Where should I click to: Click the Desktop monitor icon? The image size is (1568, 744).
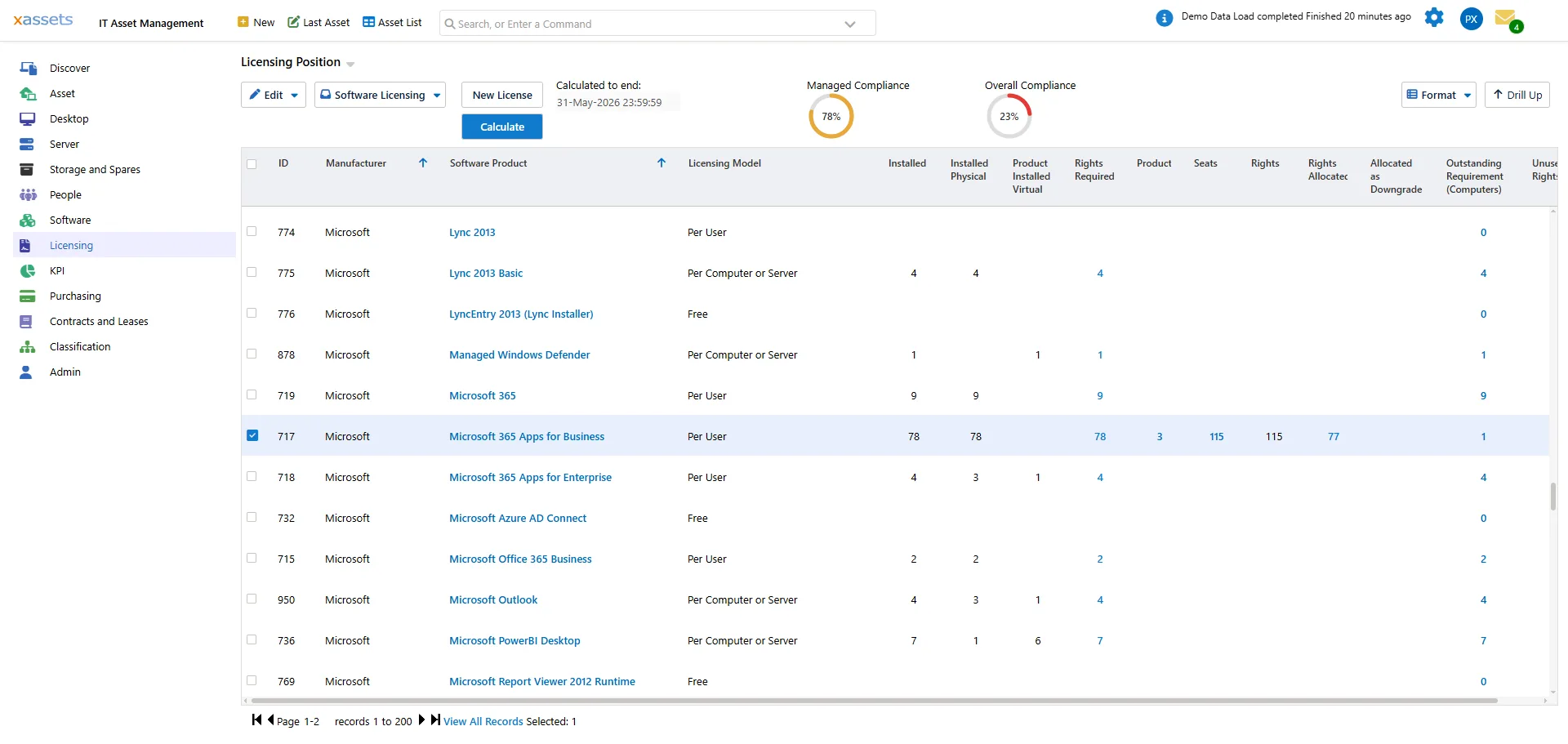[28, 119]
